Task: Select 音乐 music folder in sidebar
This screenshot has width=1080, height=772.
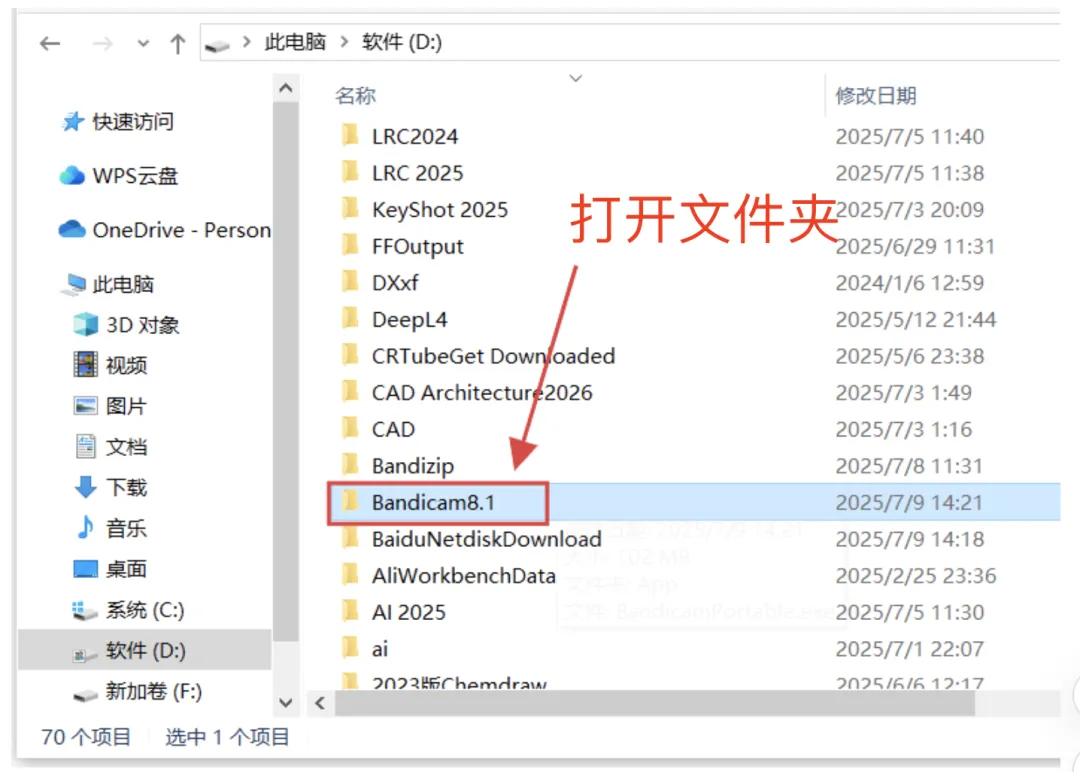Action: point(110,528)
